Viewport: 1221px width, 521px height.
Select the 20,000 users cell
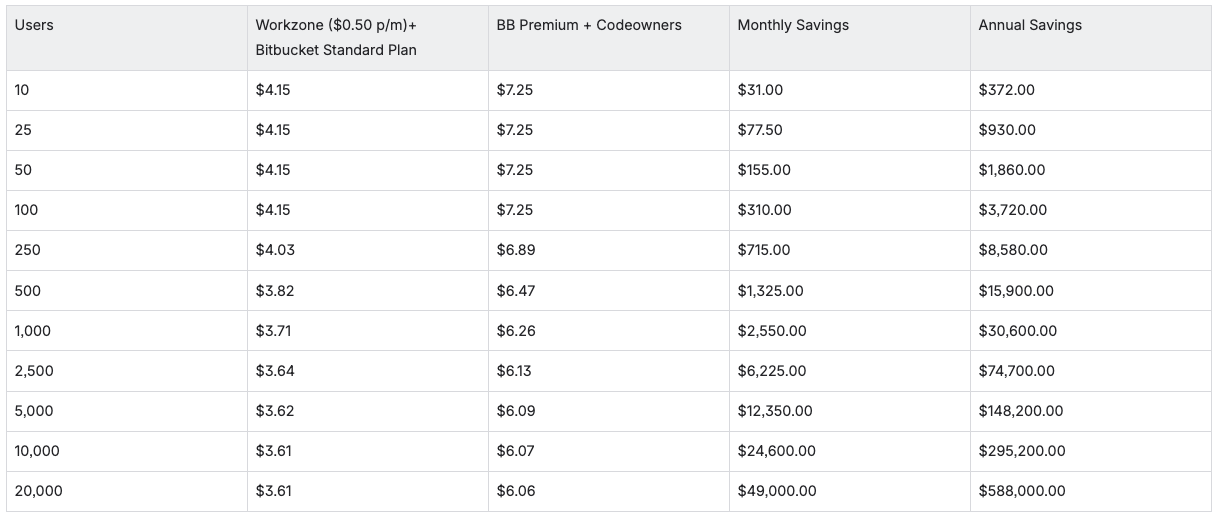point(38,491)
